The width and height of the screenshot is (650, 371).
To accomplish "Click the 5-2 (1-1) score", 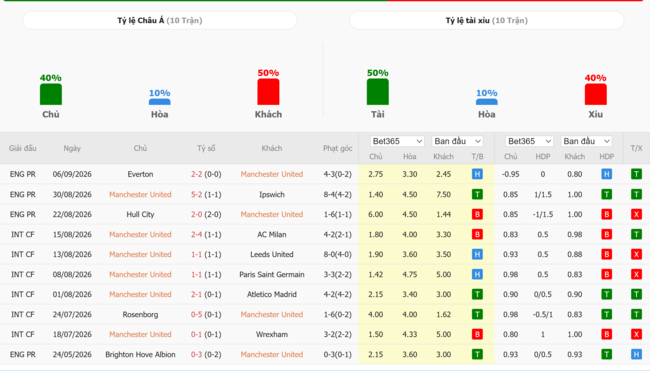I will 206,194.
